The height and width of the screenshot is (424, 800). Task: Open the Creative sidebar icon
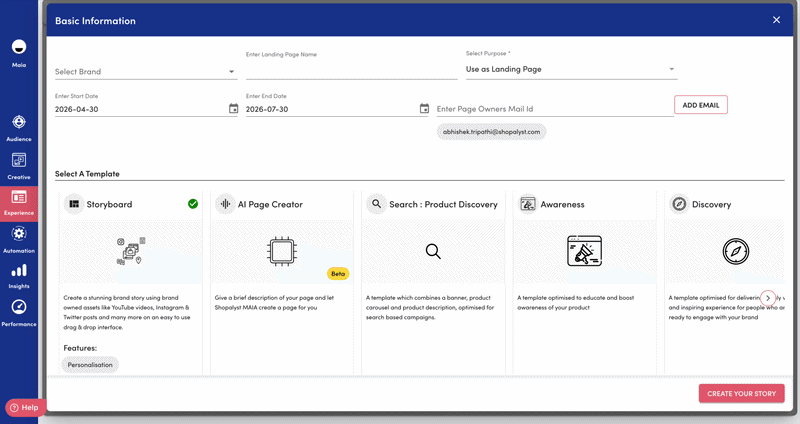(19, 160)
